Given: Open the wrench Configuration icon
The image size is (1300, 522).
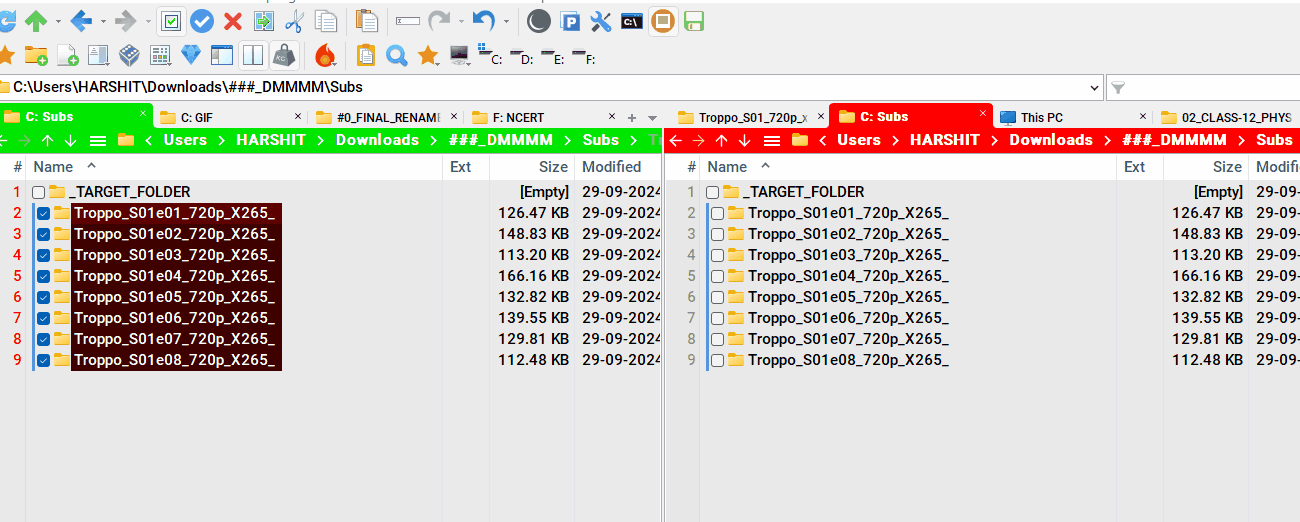Looking at the screenshot, I should pos(601,21).
